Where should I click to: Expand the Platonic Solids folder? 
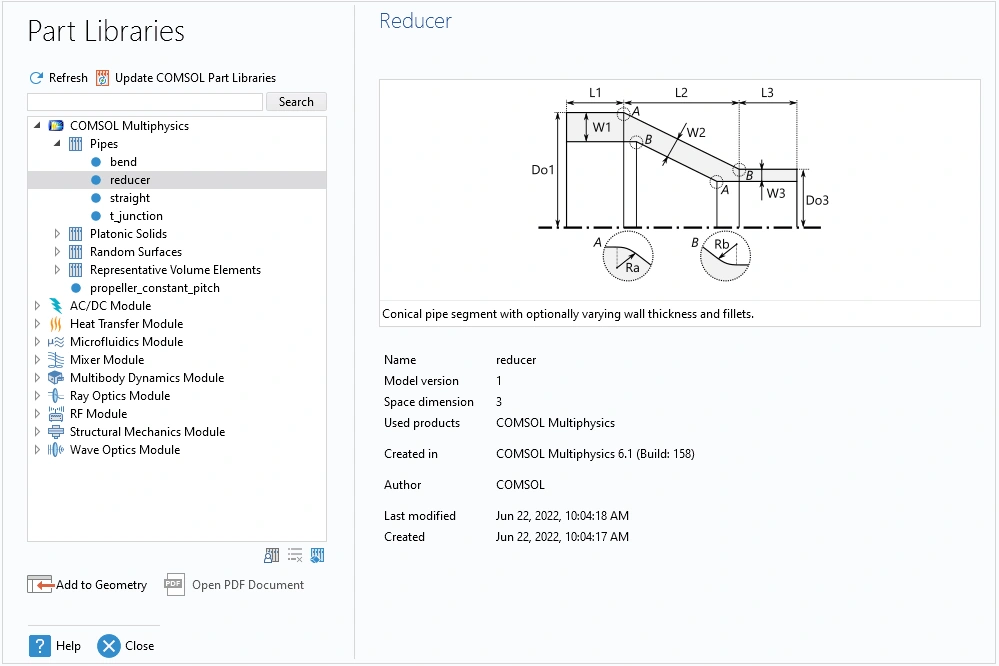click(57, 234)
